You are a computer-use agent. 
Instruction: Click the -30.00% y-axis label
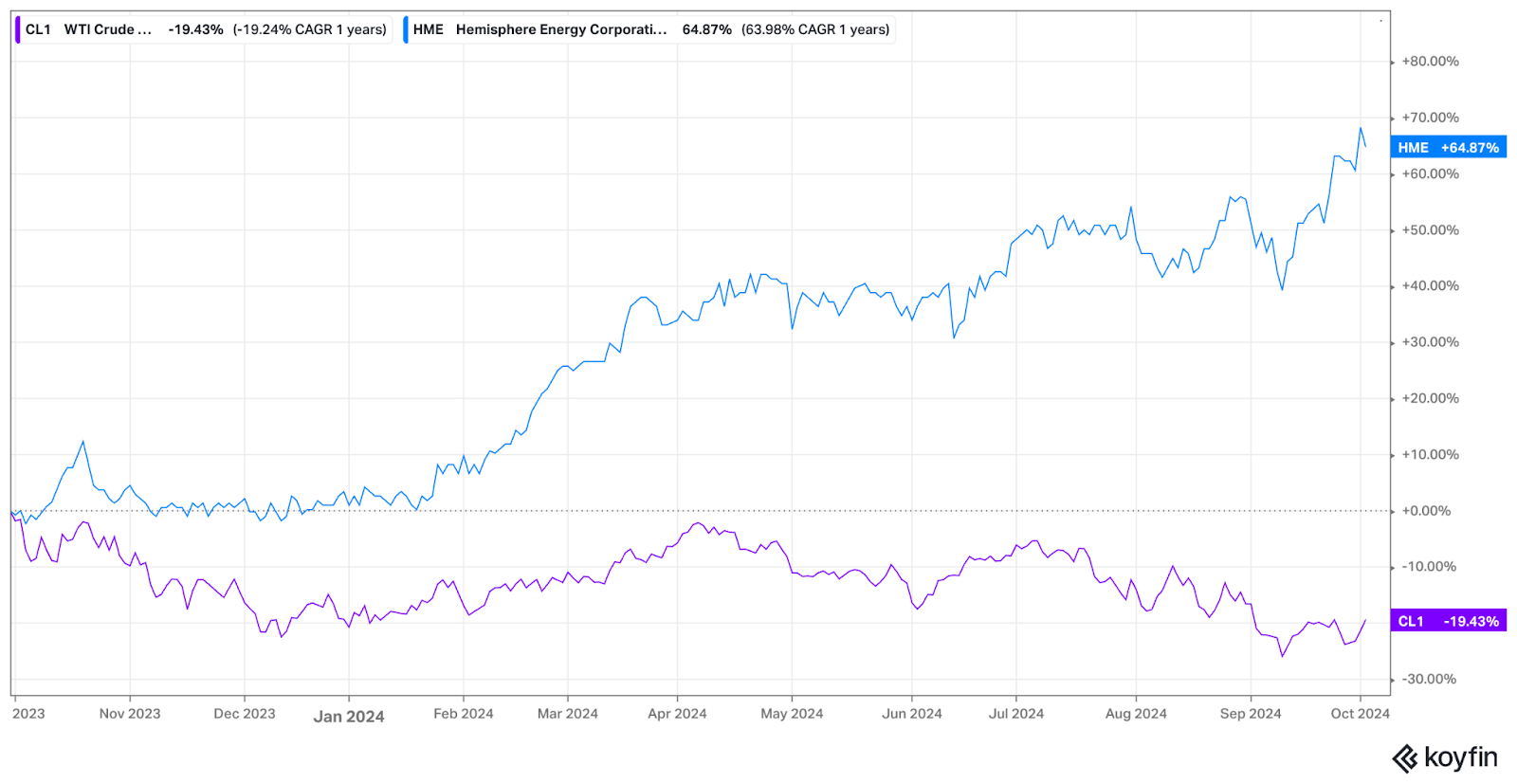pos(1430,680)
